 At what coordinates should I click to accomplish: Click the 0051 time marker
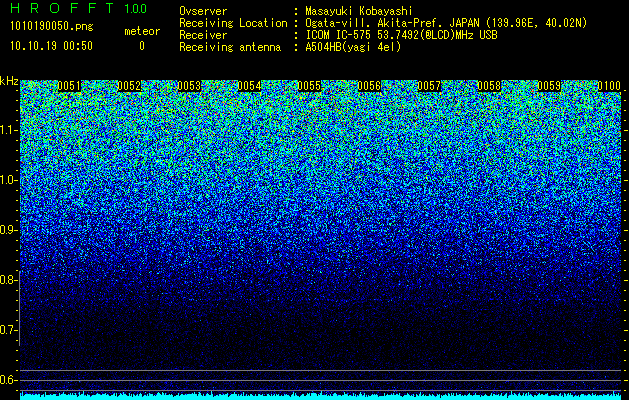point(69,86)
